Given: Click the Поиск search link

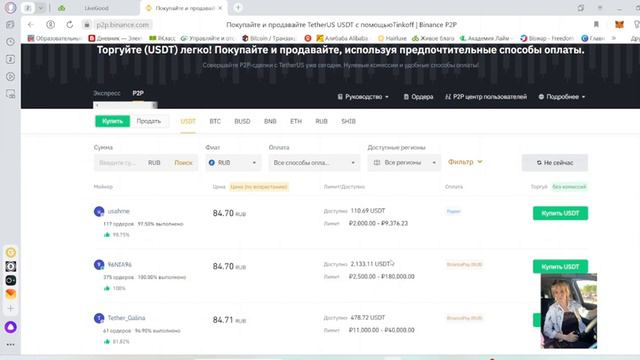Looking at the screenshot, I should point(183,162).
